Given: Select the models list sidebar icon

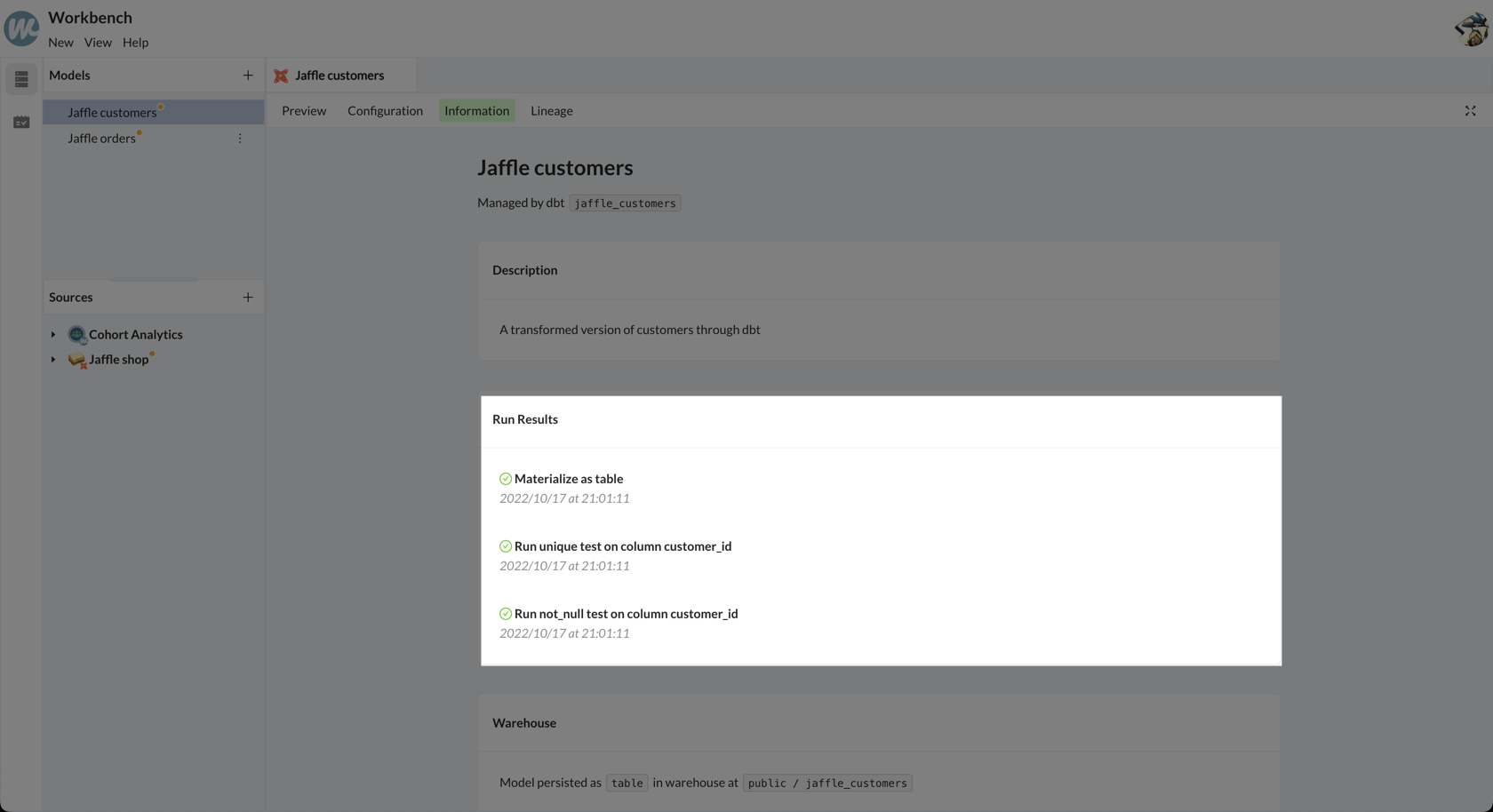Looking at the screenshot, I should pyautogui.click(x=21, y=79).
